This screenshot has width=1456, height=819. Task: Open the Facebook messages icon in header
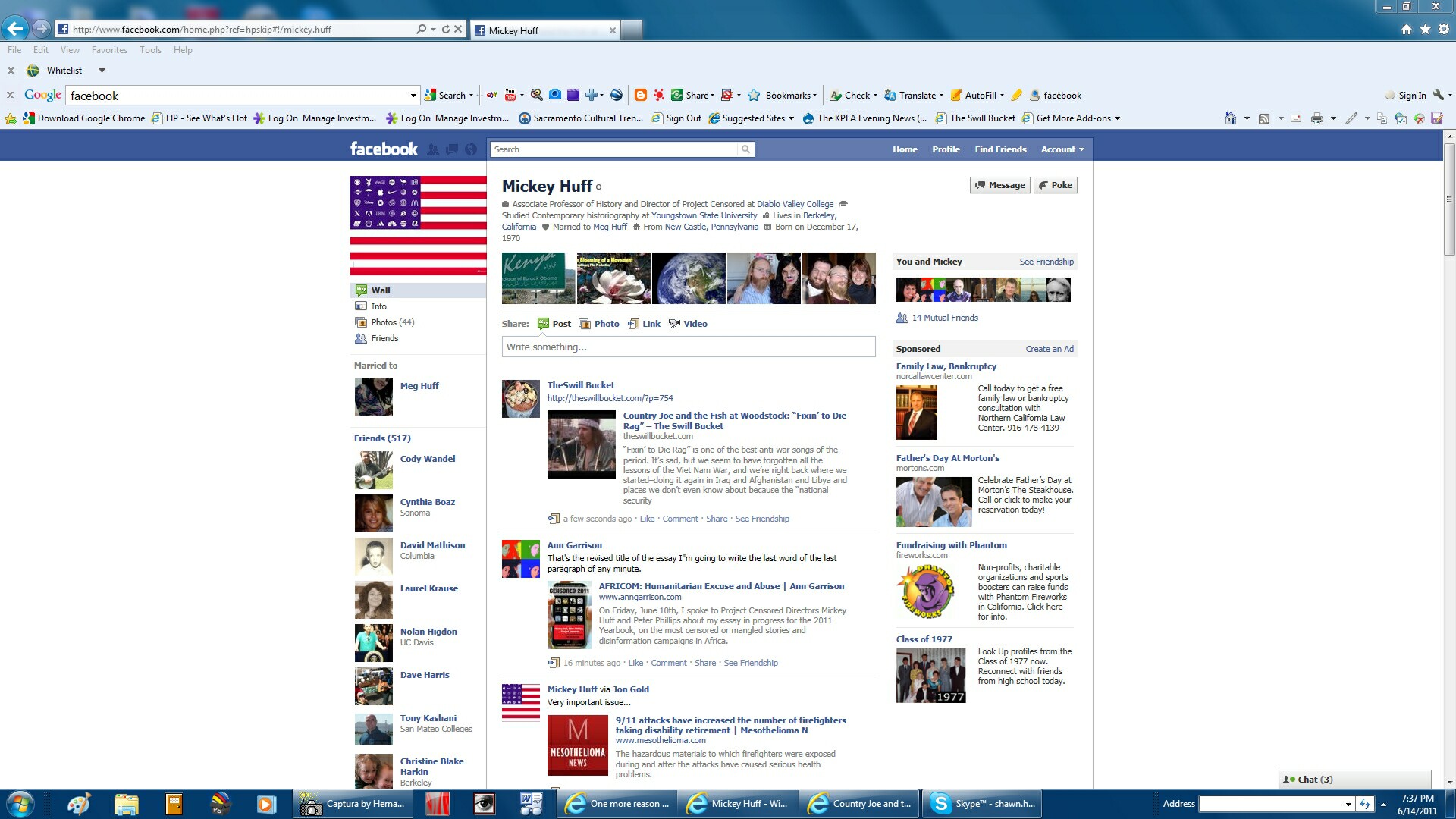pyautogui.click(x=452, y=149)
